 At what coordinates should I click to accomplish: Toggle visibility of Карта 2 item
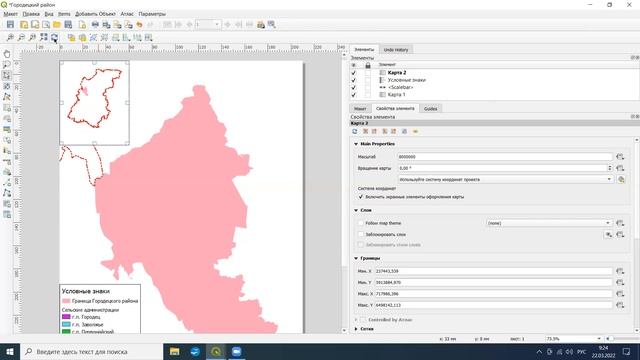tap(354, 73)
